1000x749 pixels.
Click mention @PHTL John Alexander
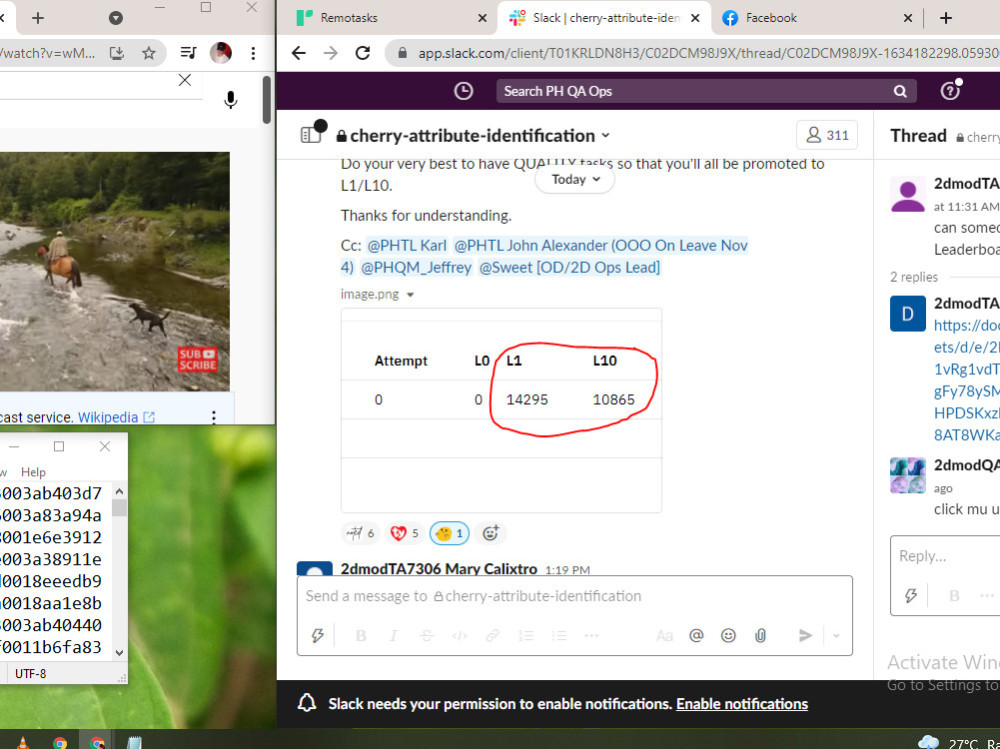[x=531, y=246]
